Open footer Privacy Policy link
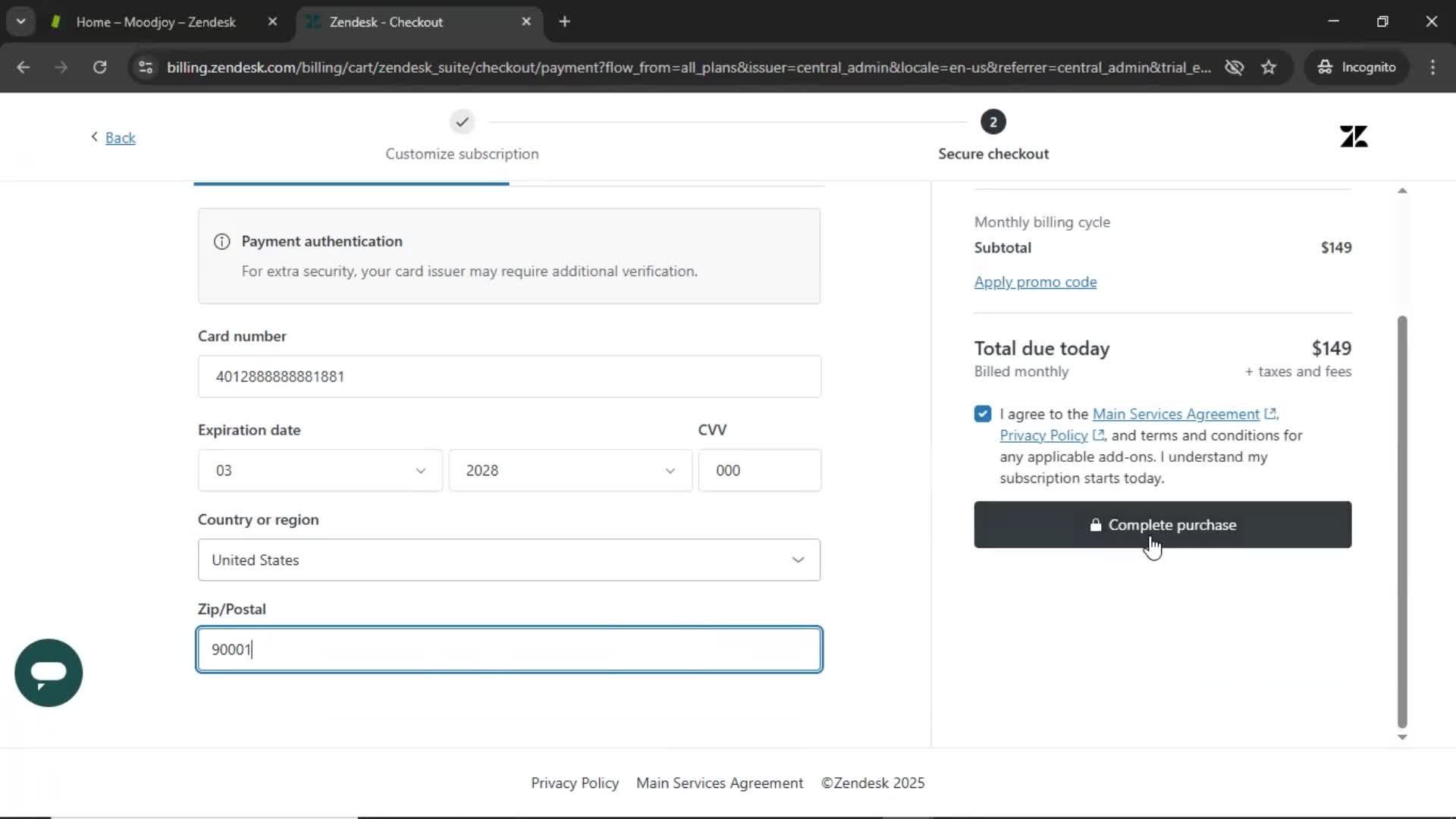The height and width of the screenshot is (819, 1456). 575,783
